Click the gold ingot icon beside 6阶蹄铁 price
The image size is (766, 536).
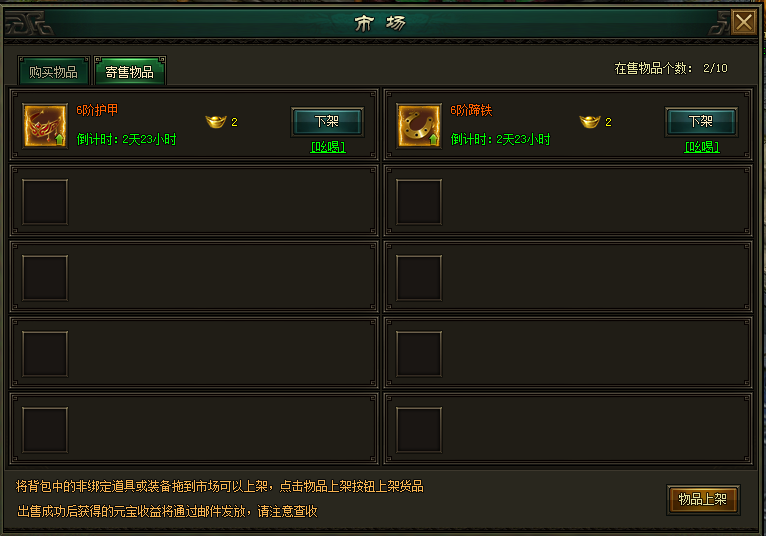point(590,121)
